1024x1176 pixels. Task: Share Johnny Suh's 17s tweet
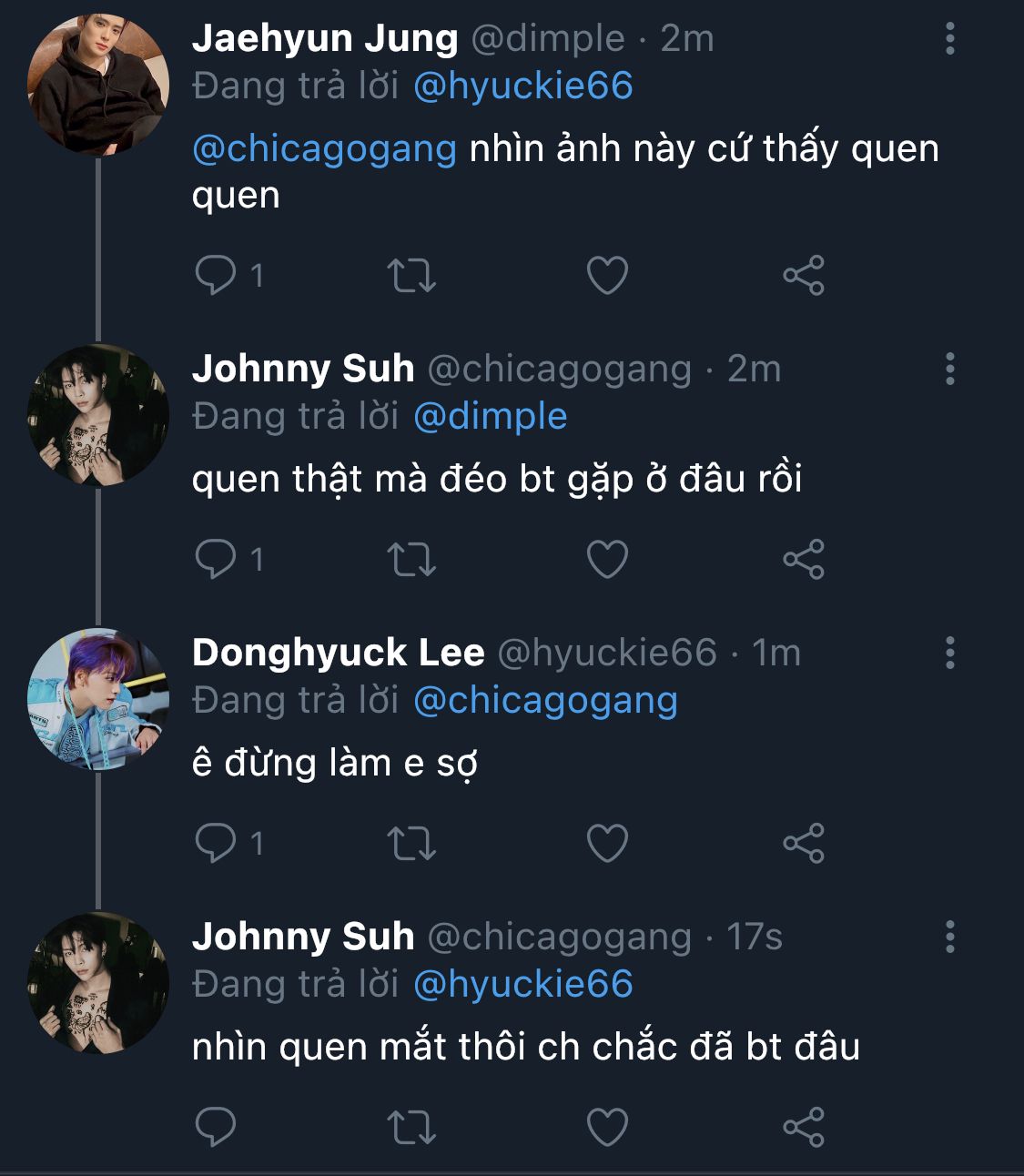pyautogui.click(x=803, y=1127)
